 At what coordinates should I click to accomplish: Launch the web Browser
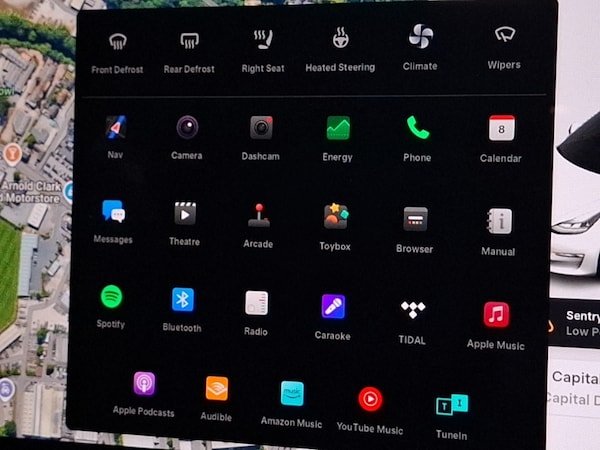pyautogui.click(x=415, y=219)
